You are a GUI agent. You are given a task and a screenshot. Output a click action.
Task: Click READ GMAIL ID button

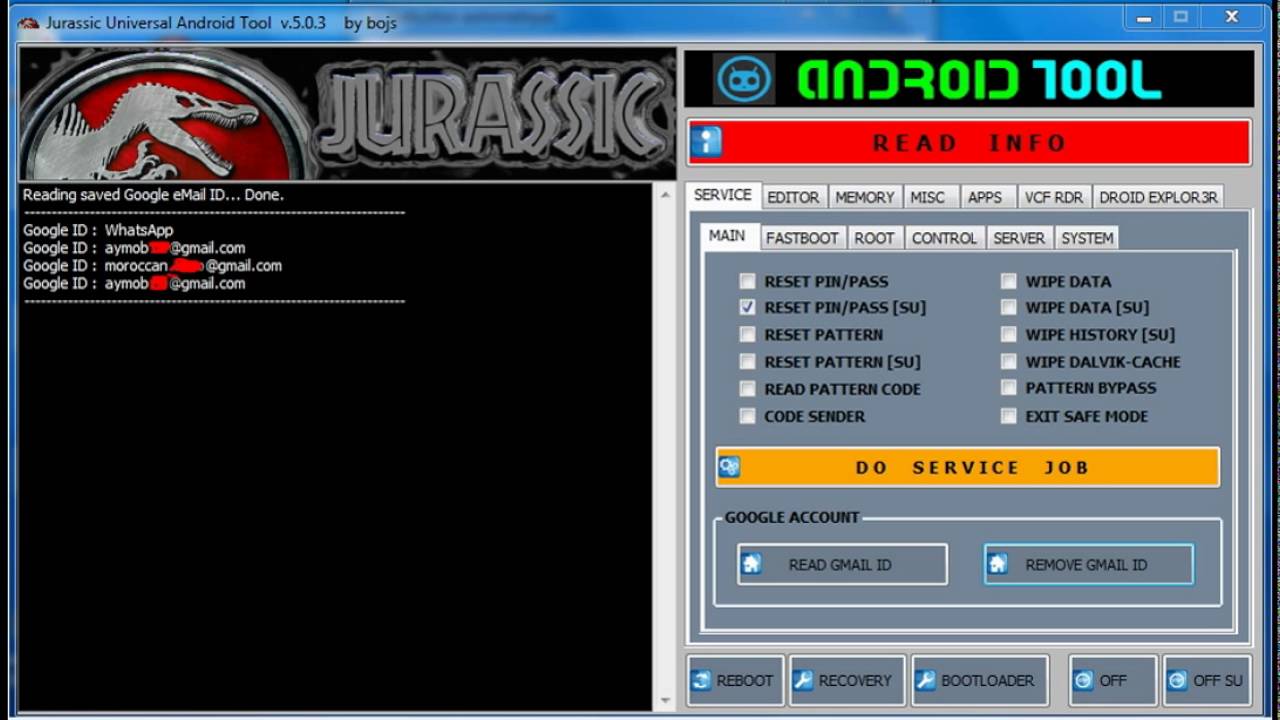pos(842,564)
